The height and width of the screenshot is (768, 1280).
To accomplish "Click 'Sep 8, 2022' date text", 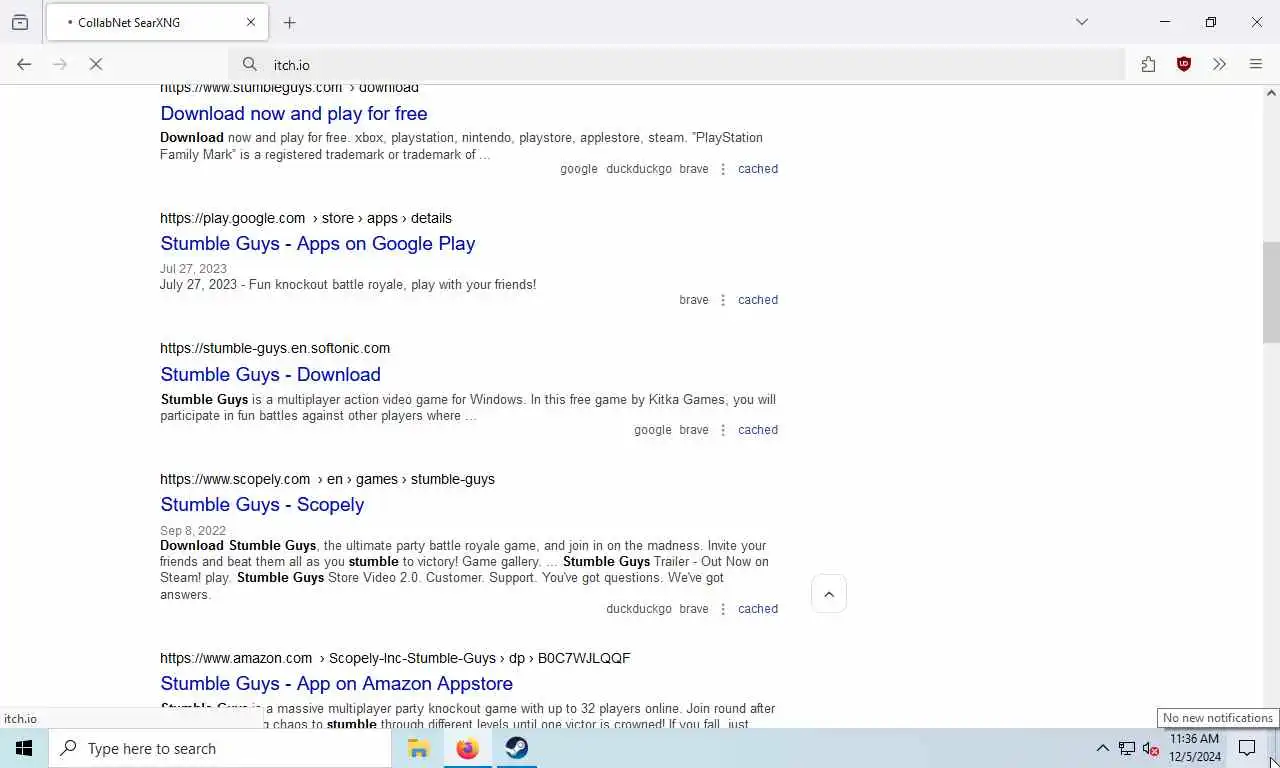I will 193,531.
